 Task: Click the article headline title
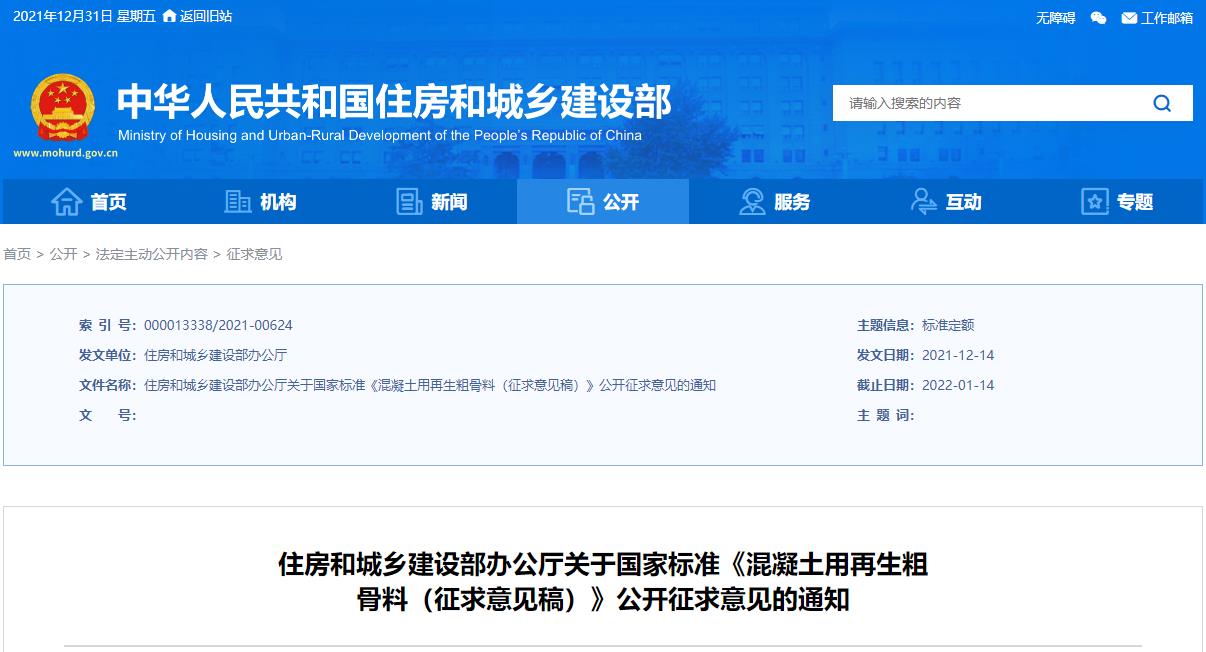coord(603,582)
